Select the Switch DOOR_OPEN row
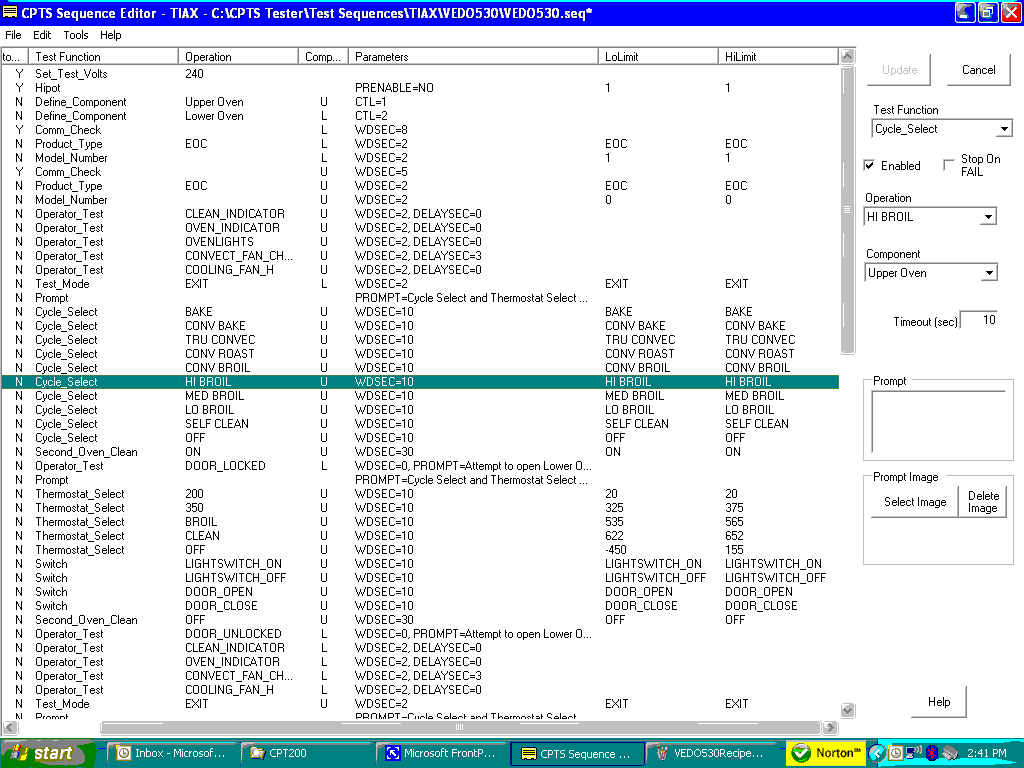Viewport: 1024px width, 768px height. (x=420, y=592)
